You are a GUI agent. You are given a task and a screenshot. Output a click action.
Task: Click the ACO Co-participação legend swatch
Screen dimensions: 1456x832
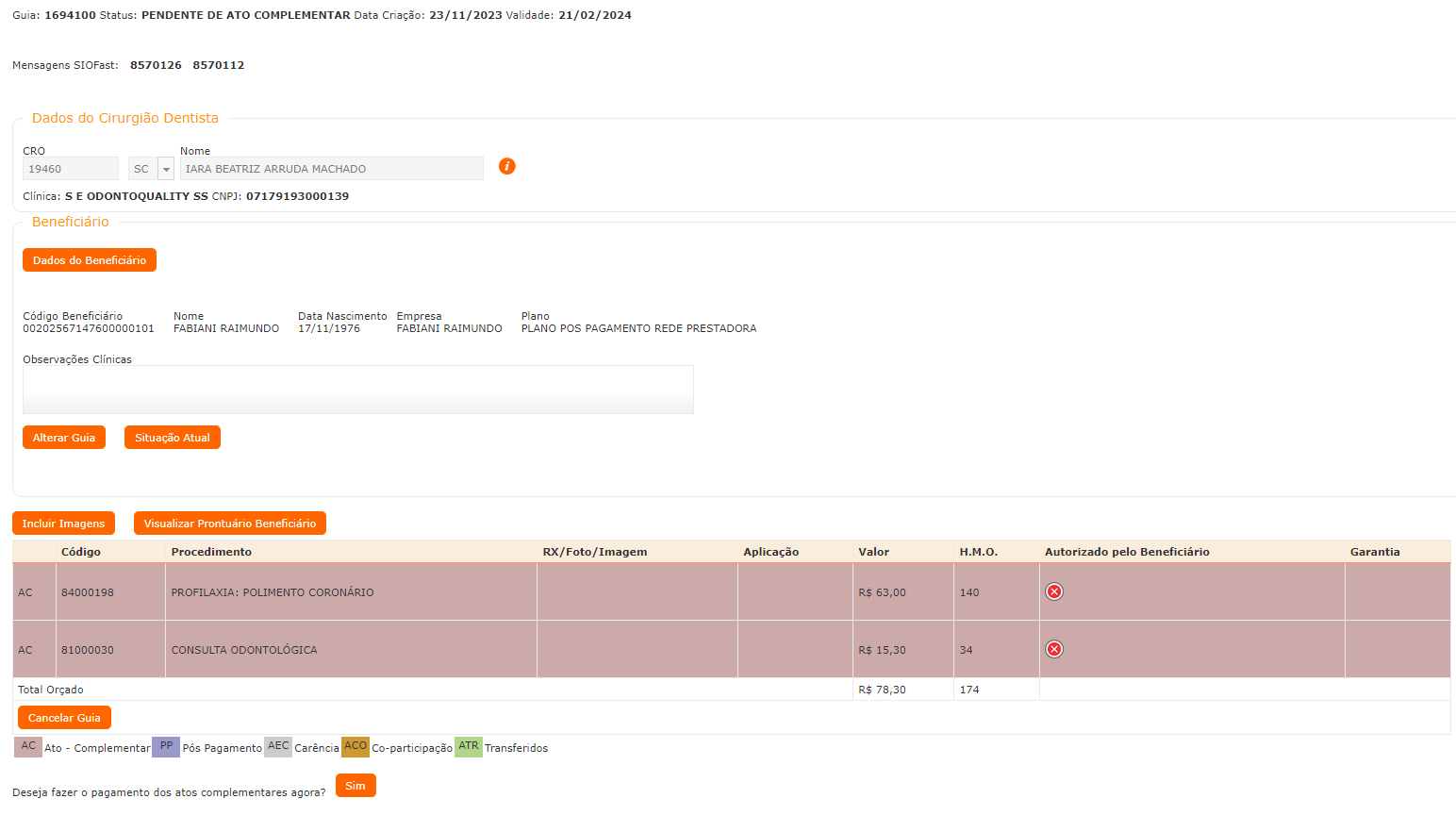tap(356, 746)
